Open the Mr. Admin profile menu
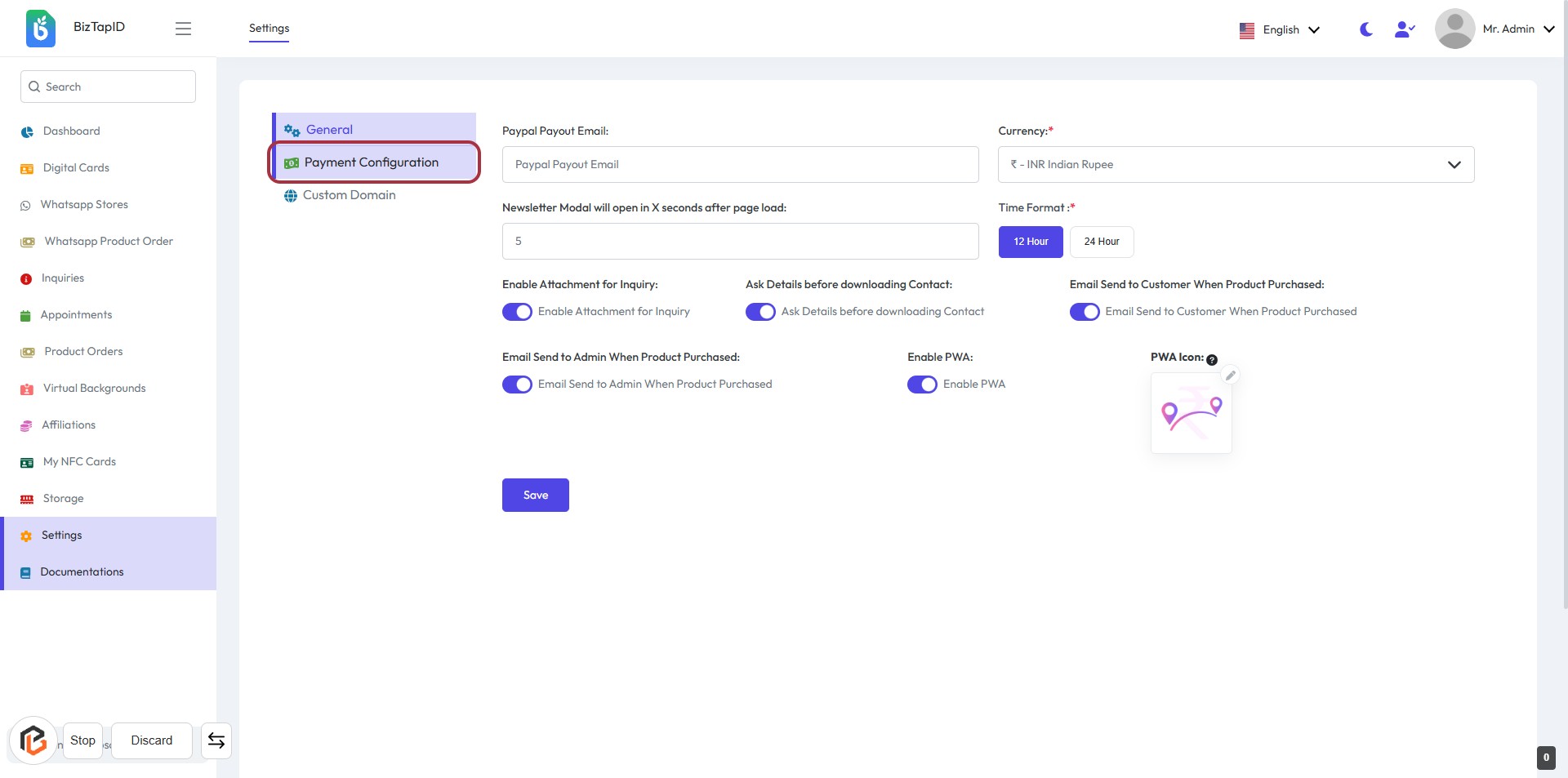The image size is (1568, 778). [x=1494, y=29]
